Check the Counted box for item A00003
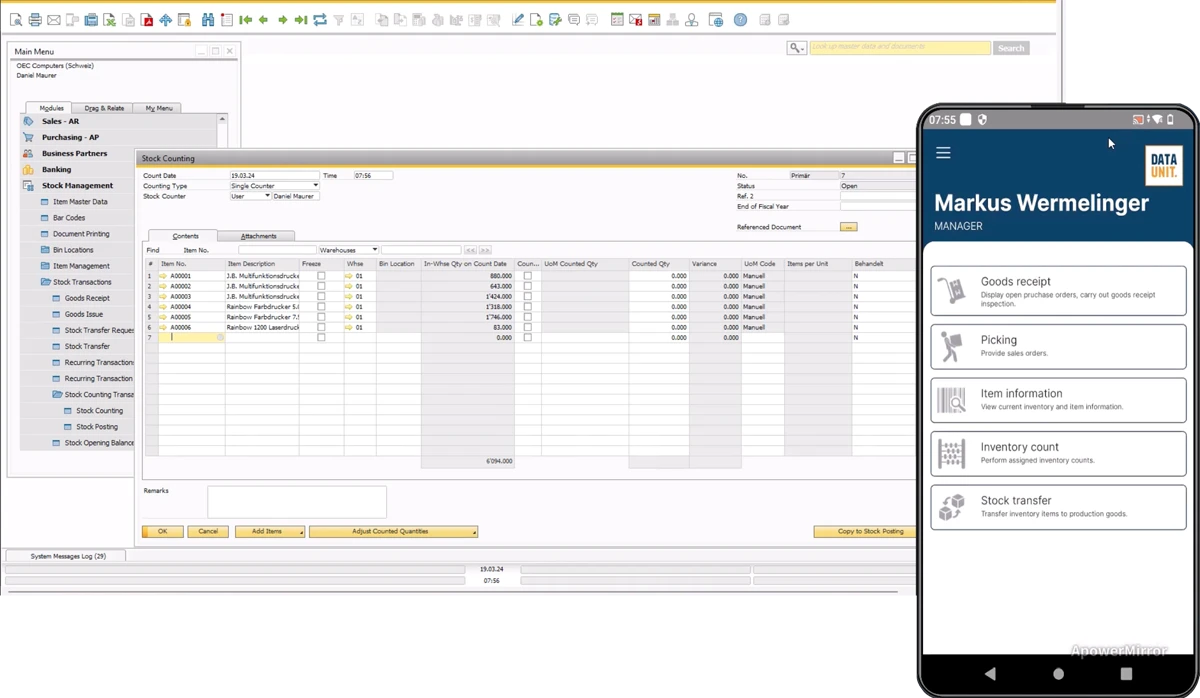 click(x=527, y=296)
